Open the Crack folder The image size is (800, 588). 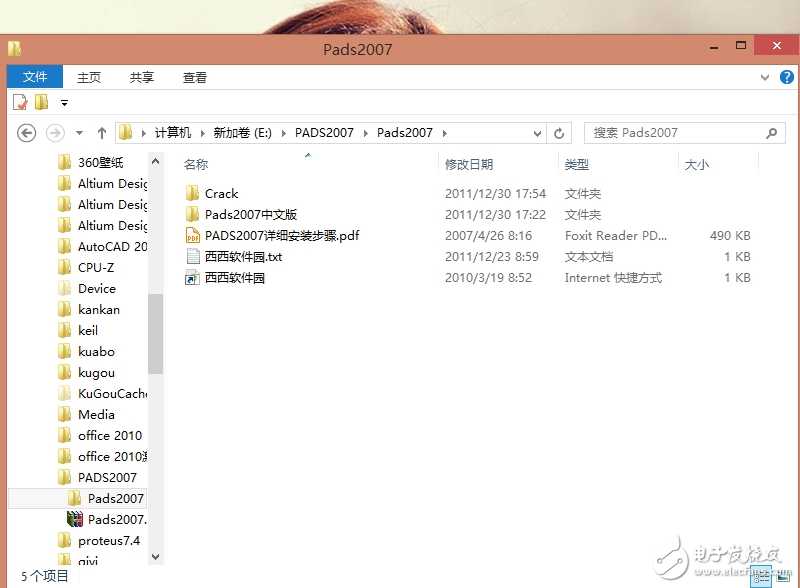click(x=219, y=193)
